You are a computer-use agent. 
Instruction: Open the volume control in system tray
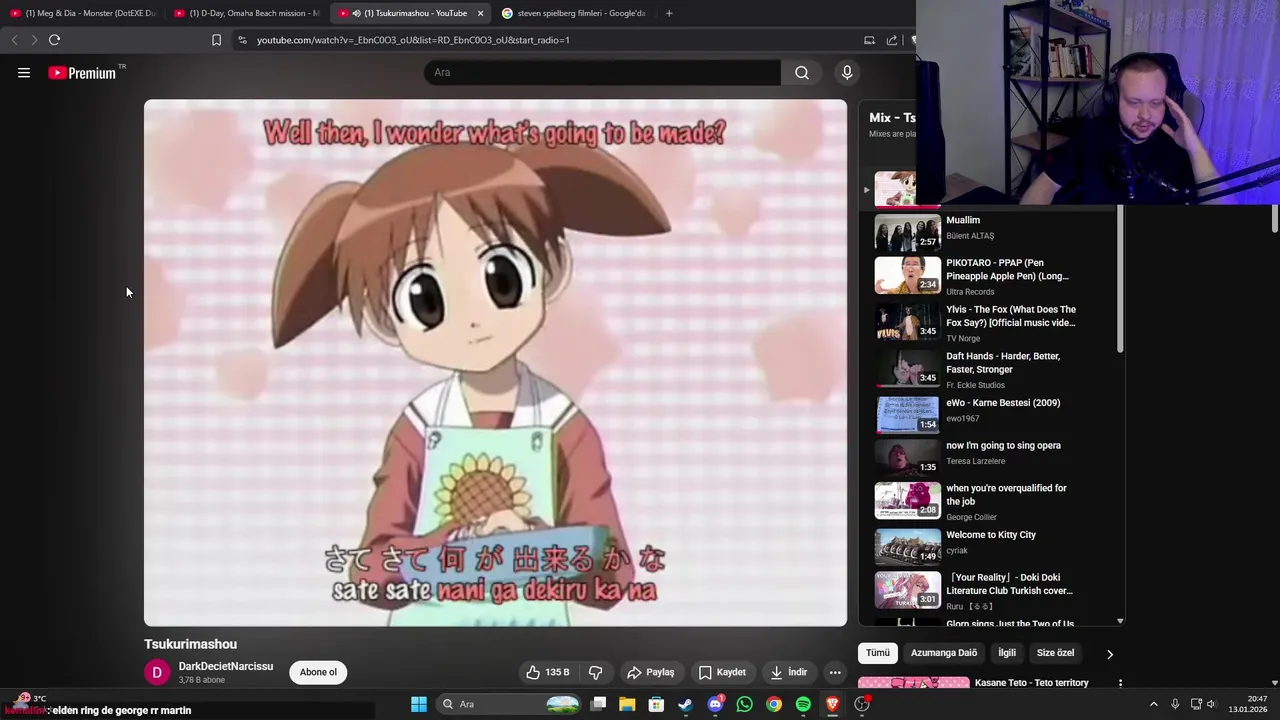click(x=1211, y=704)
